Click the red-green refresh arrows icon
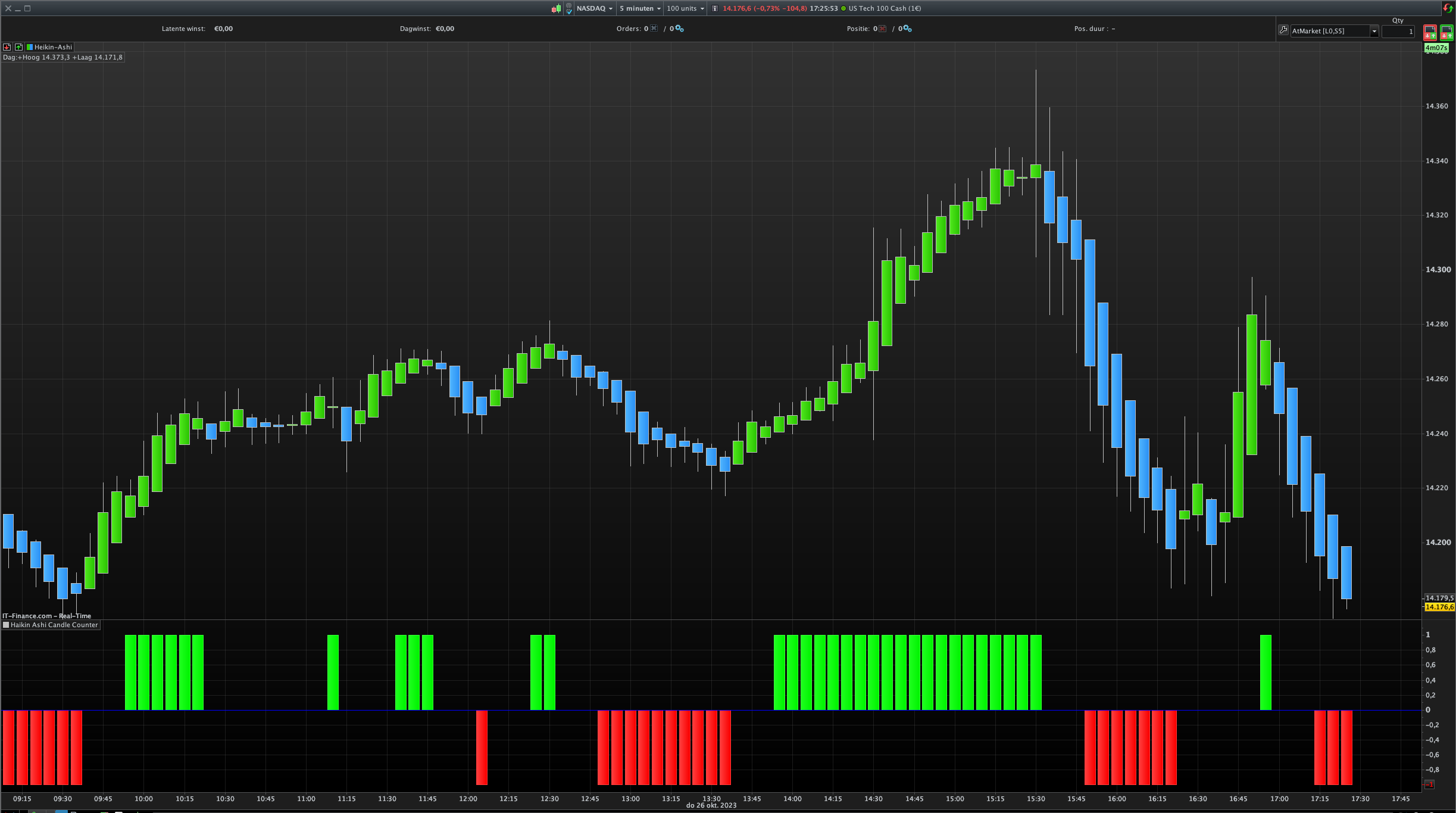This screenshot has width=1456, height=813. tap(1448, 8)
